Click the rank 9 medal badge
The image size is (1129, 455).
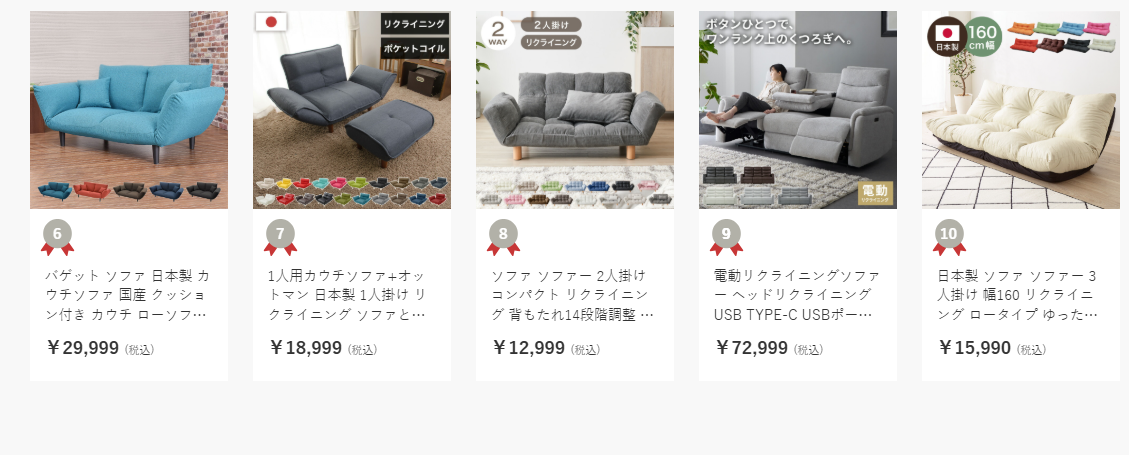(727, 238)
